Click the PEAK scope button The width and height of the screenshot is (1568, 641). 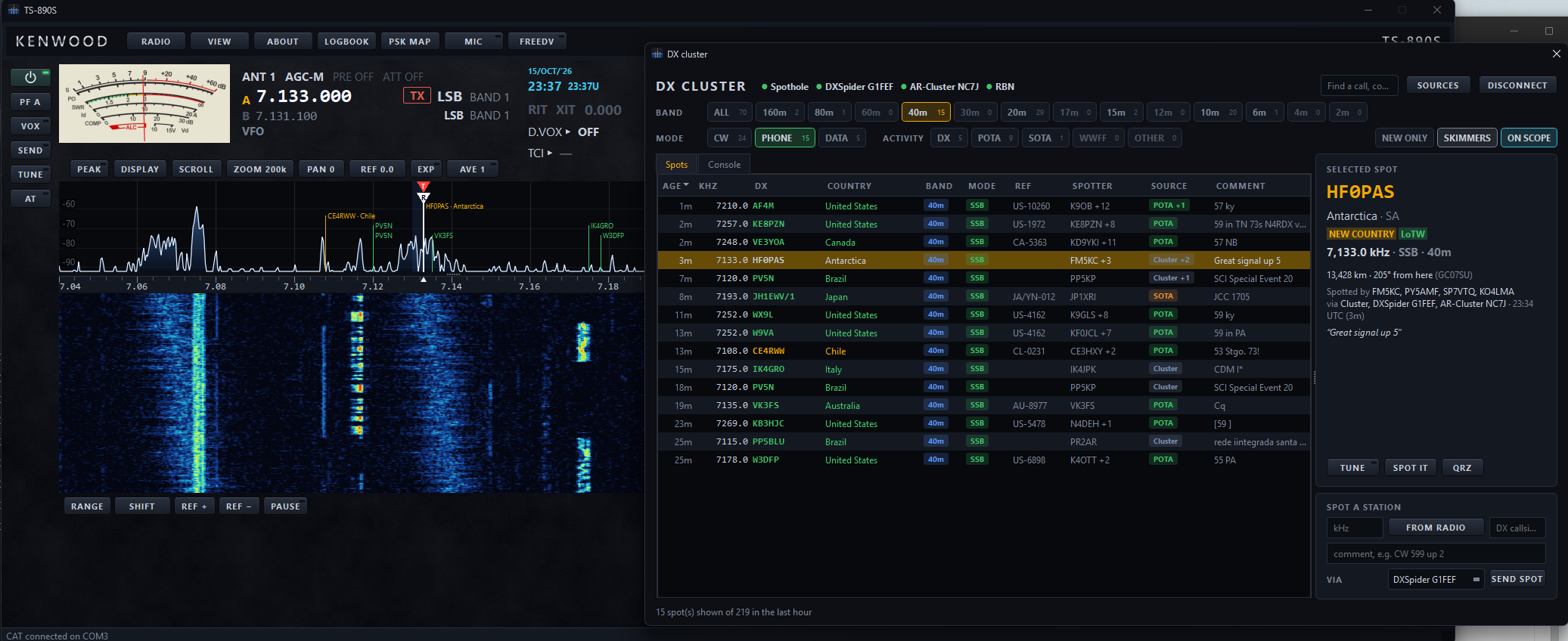89,169
